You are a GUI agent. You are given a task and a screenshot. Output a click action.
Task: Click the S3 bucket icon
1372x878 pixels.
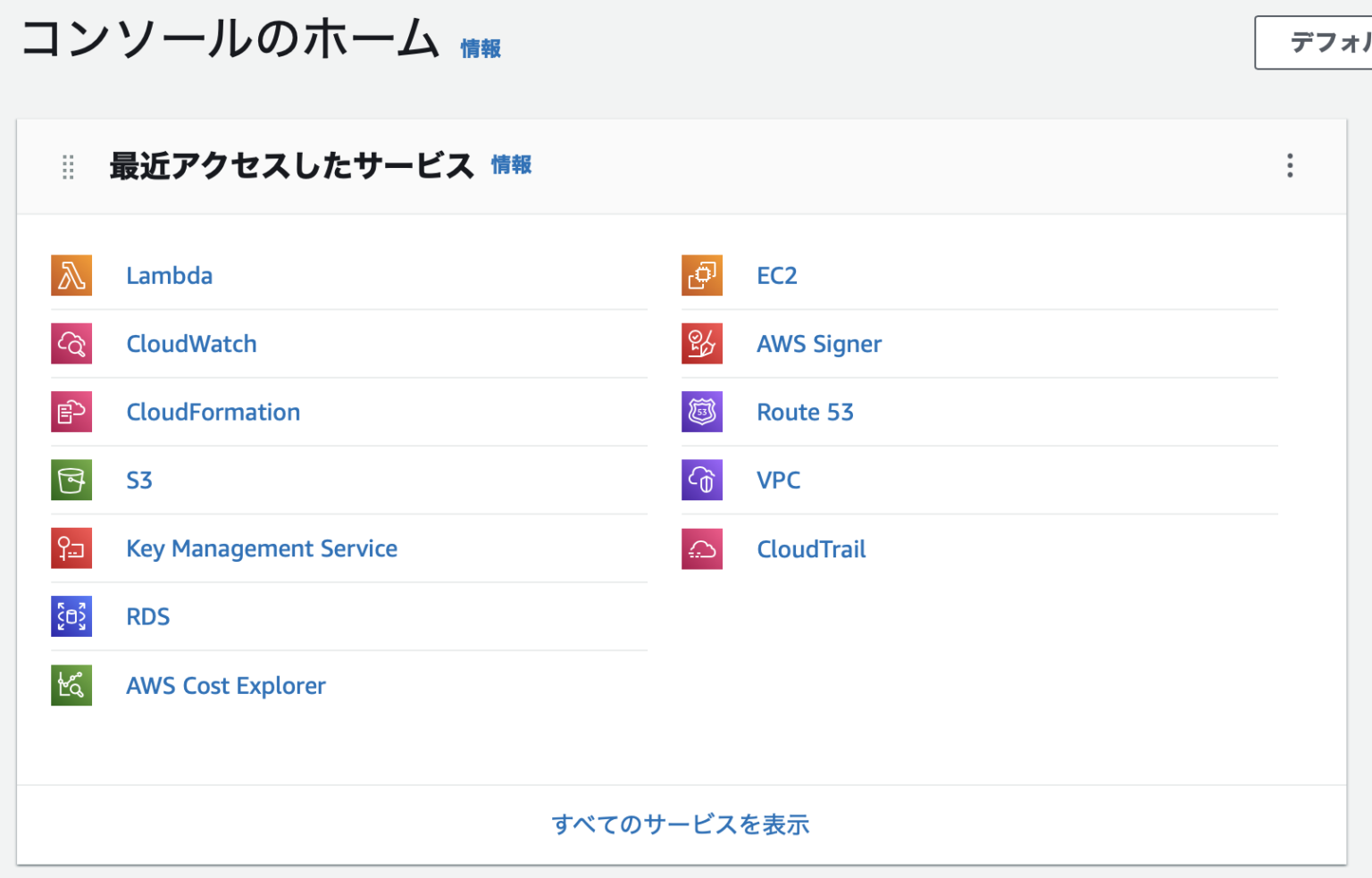coord(71,480)
